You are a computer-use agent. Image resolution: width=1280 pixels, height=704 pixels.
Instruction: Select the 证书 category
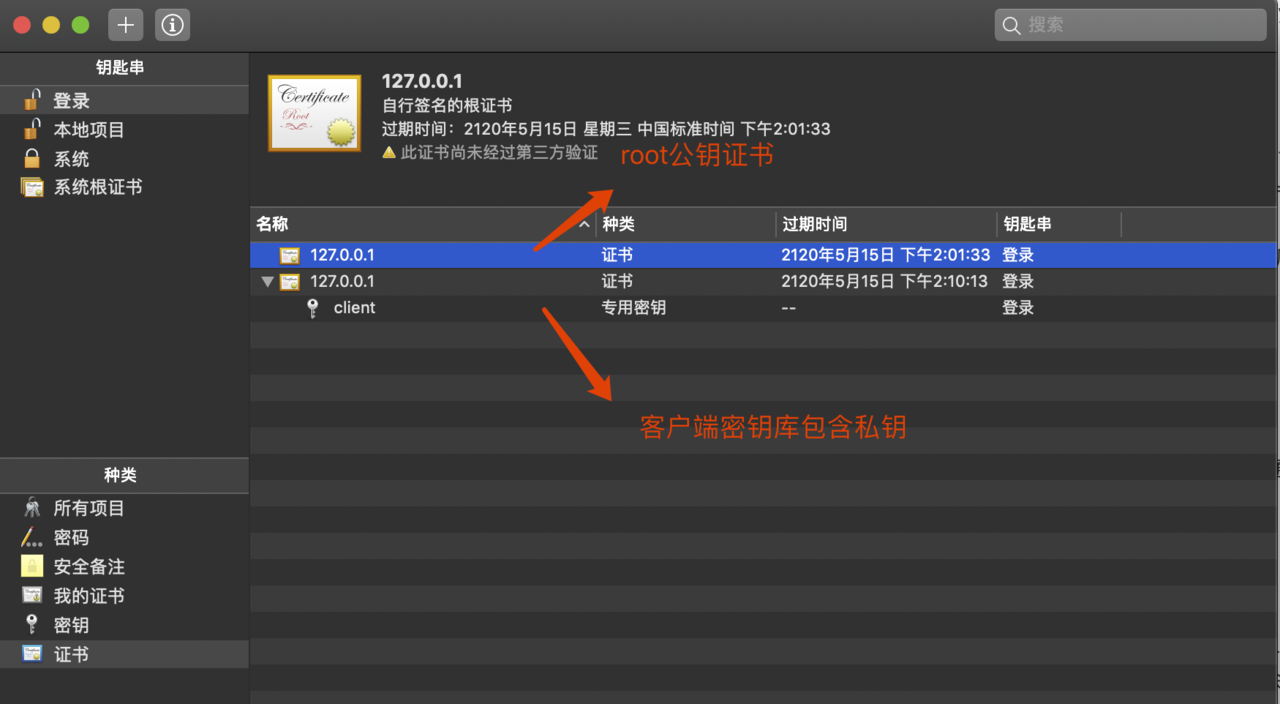71,654
